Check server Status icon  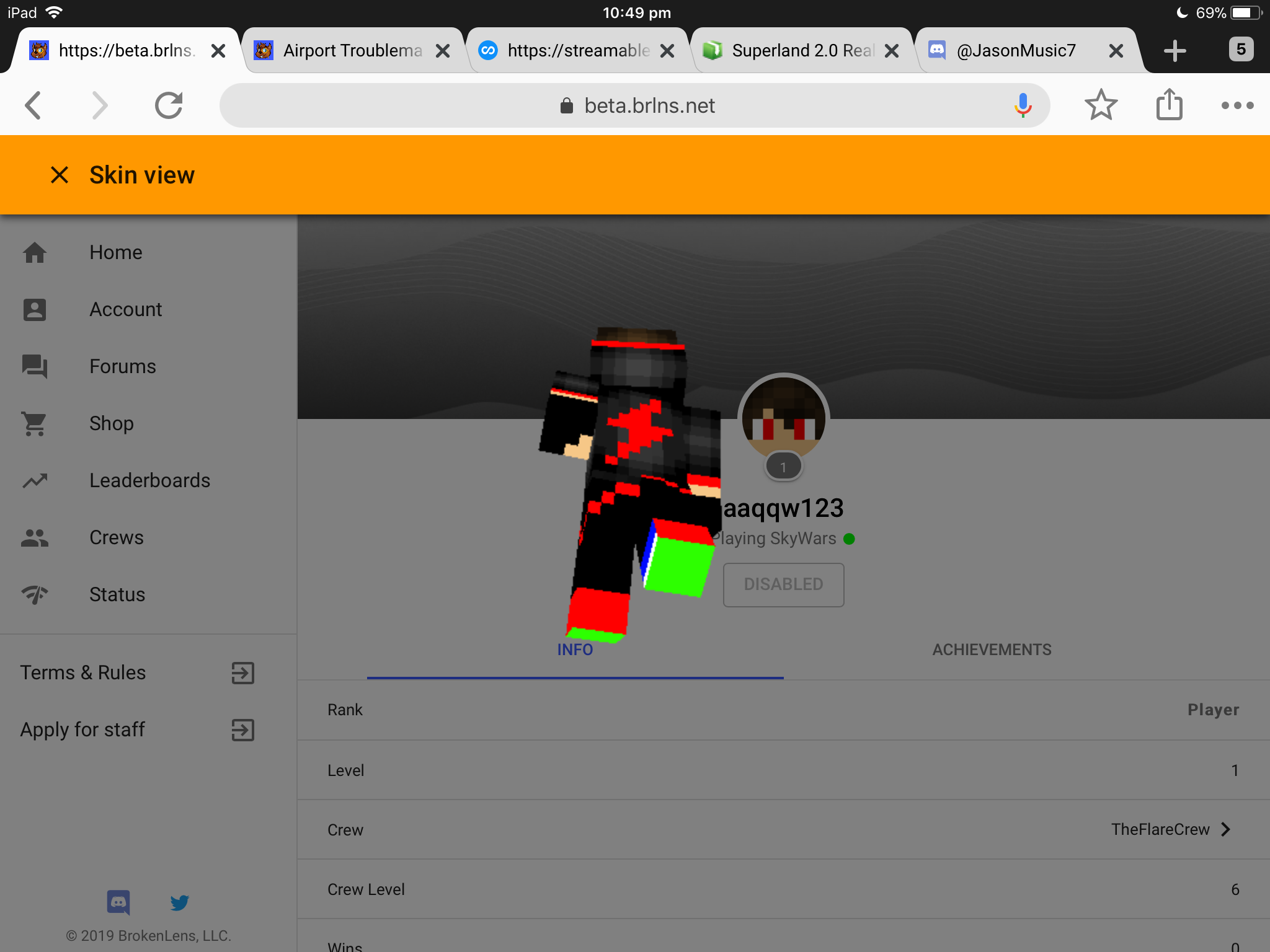click(35, 594)
